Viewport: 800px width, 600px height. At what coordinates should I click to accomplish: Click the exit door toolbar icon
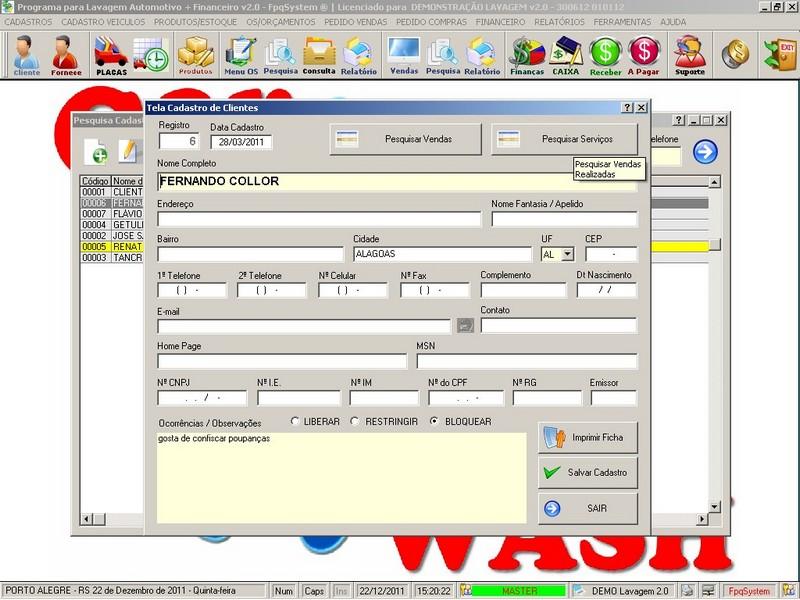[780, 54]
